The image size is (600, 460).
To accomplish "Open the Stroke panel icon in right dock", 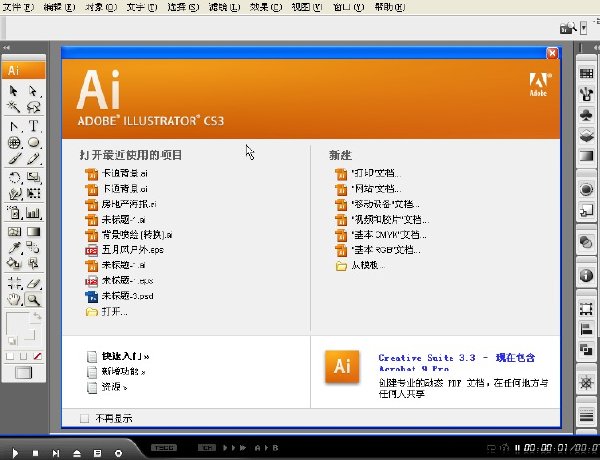I will [586, 415].
